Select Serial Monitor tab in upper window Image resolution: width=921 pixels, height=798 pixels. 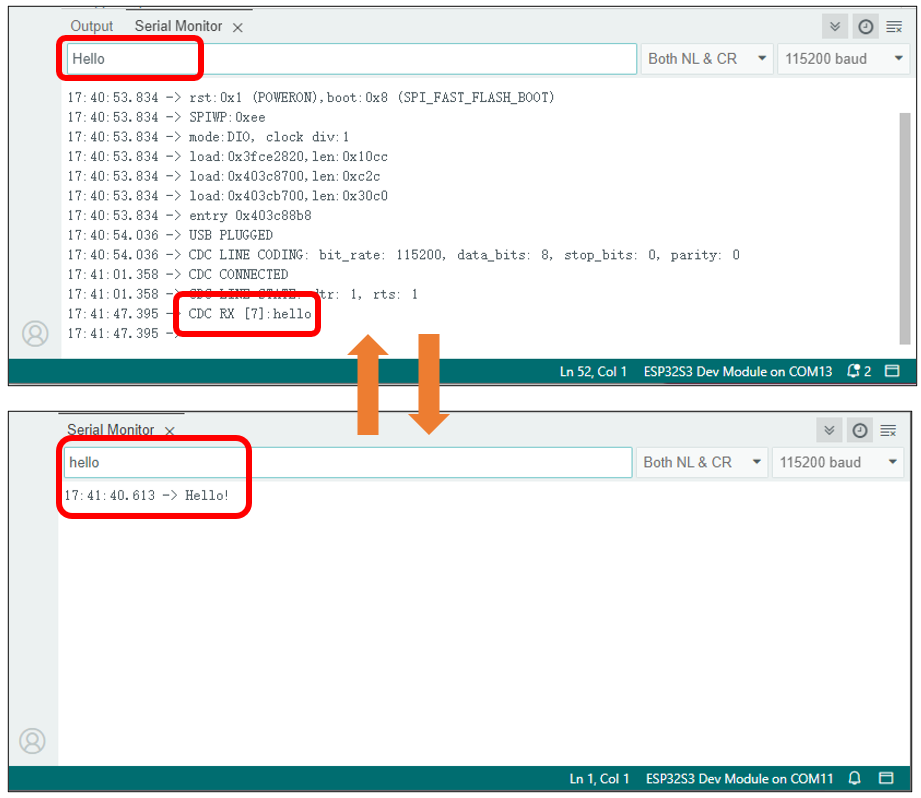pos(178,26)
